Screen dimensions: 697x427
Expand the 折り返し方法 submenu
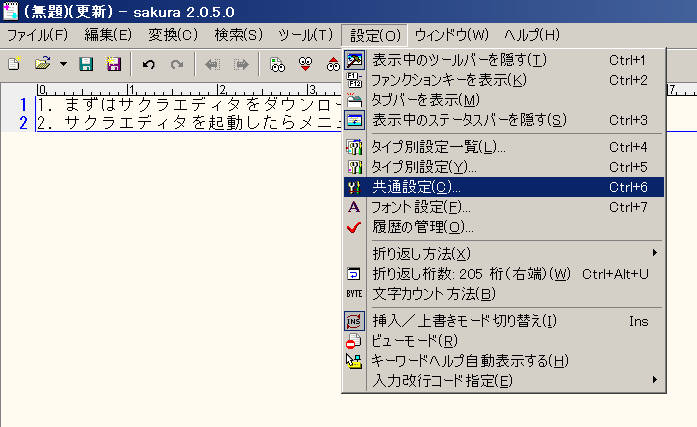(x=421, y=252)
